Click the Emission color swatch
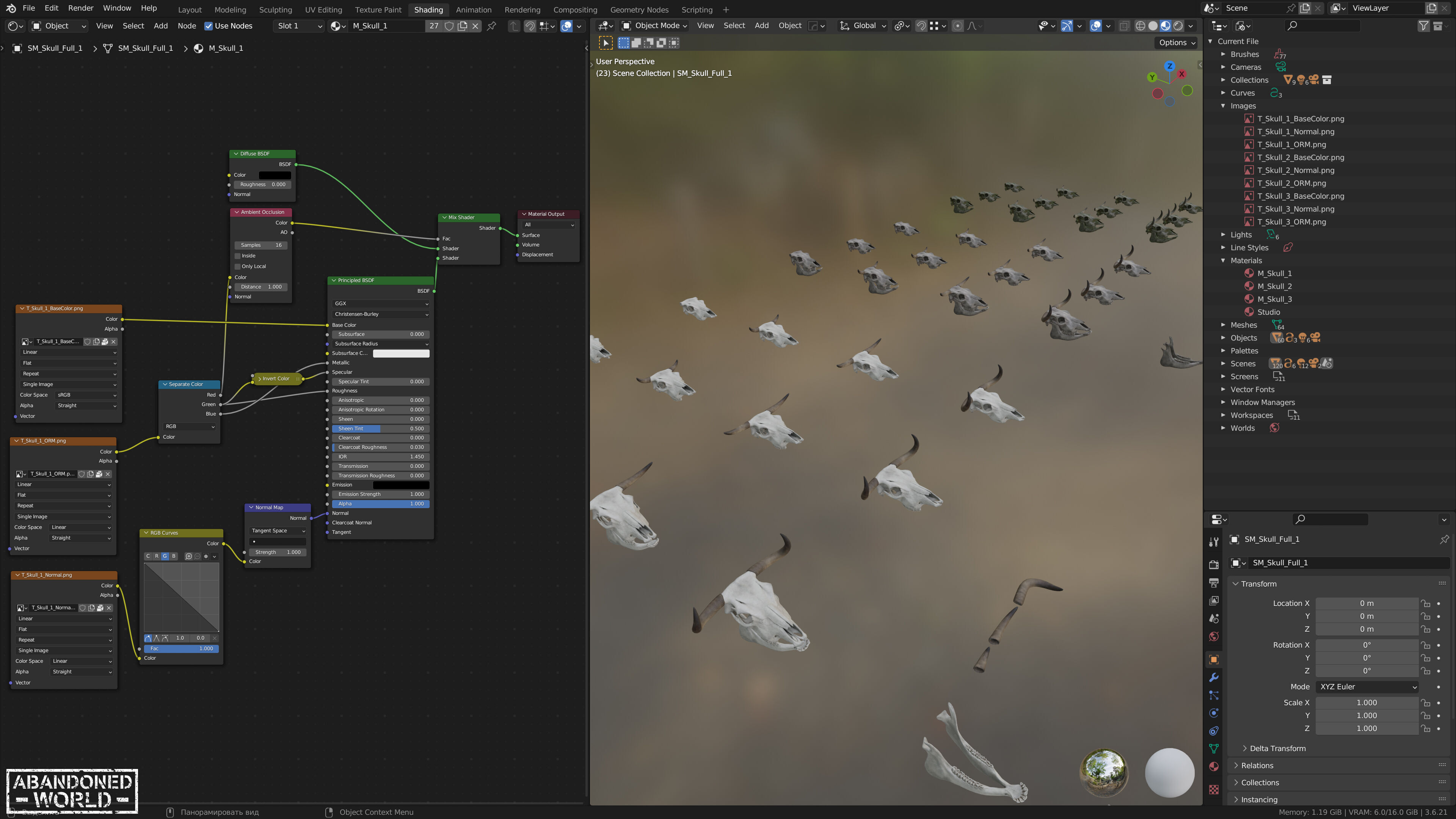Image resolution: width=1456 pixels, height=819 pixels. pos(401,485)
